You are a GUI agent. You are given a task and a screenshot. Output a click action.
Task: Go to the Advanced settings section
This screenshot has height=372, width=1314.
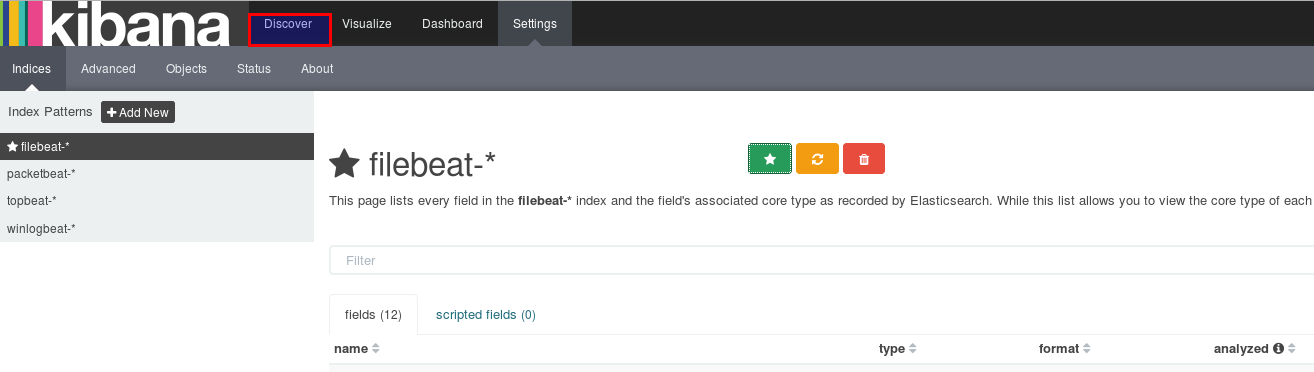108,69
